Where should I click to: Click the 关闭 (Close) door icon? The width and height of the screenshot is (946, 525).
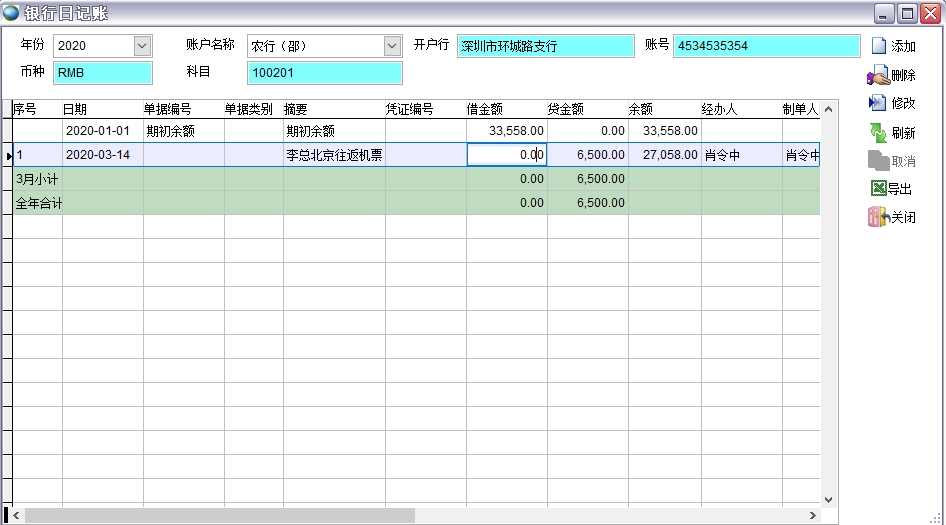tap(878, 217)
